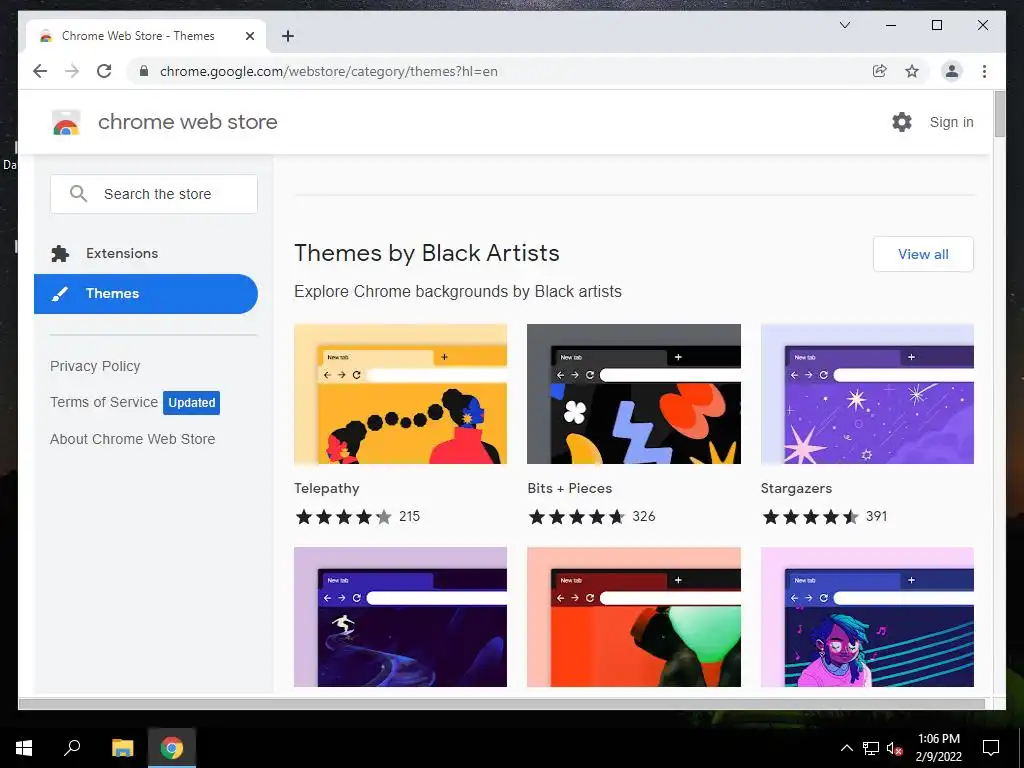
Task: Click the 215 rating count
Action: click(409, 517)
